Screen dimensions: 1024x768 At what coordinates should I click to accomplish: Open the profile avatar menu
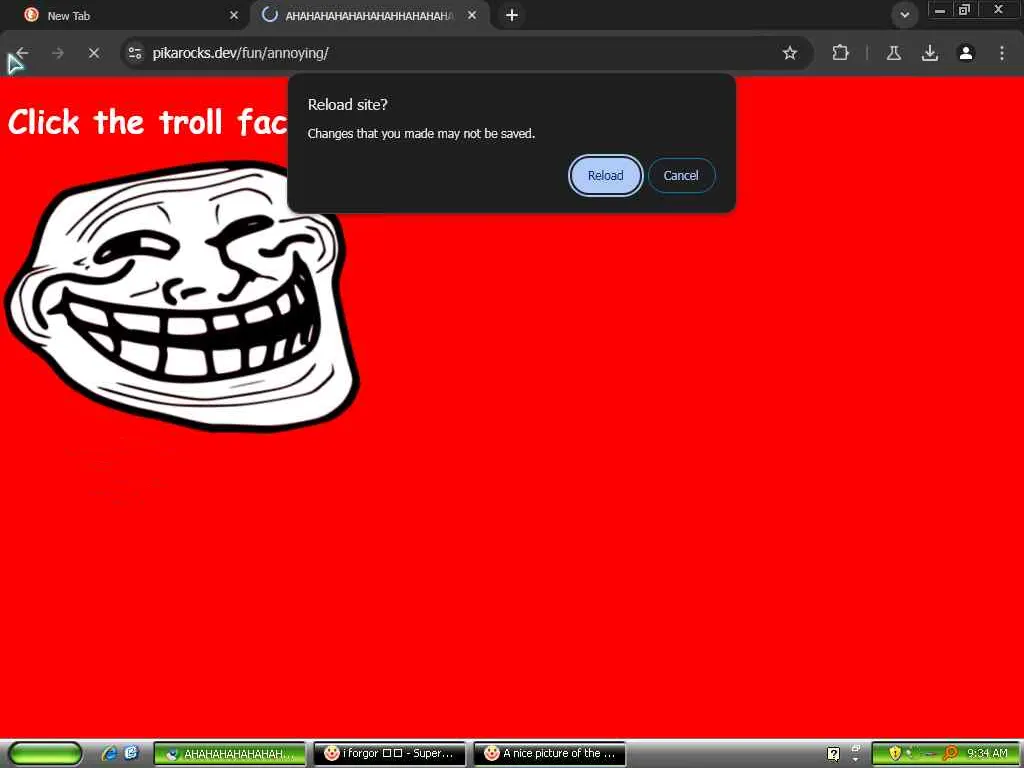pos(966,53)
